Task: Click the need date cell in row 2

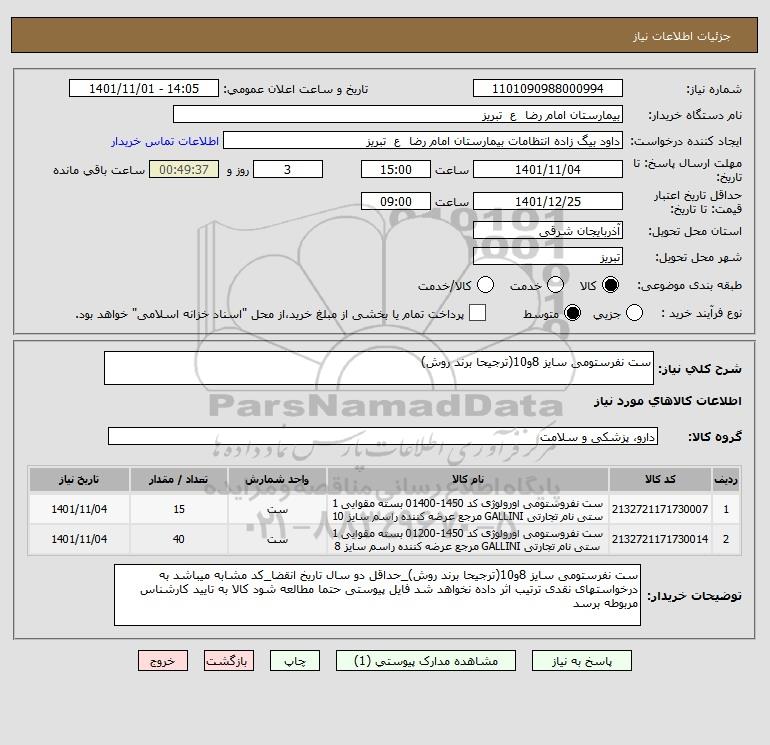Action: (x=79, y=539)
